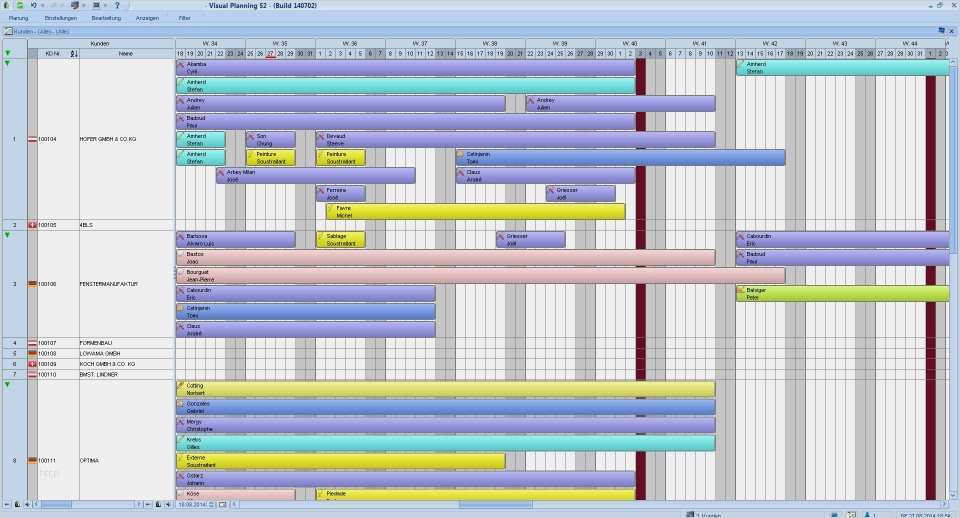Click the undo arrow icon

[34, 5]
